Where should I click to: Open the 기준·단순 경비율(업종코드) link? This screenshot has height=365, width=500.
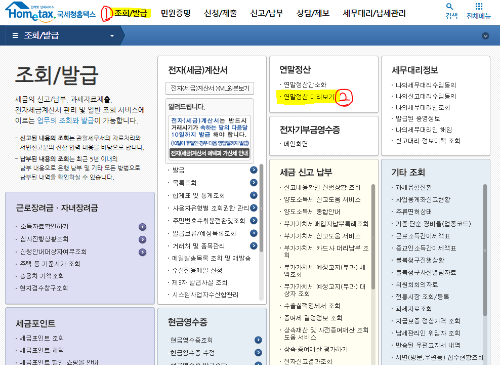[433, 224]
